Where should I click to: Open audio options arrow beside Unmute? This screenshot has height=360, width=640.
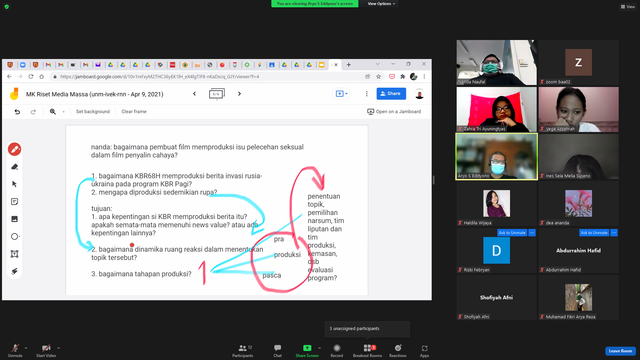click(26, 348)
